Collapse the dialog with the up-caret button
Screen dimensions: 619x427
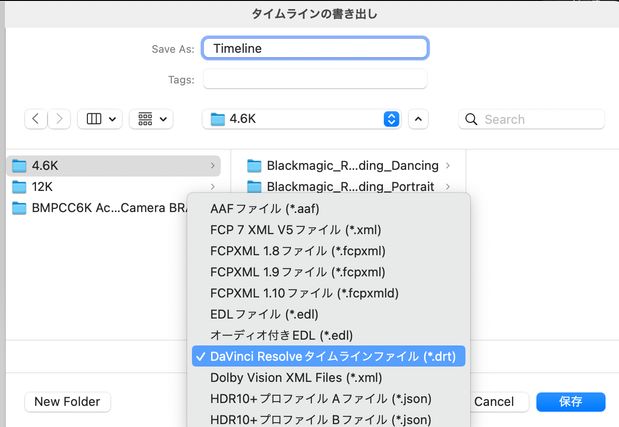point(418,119)
